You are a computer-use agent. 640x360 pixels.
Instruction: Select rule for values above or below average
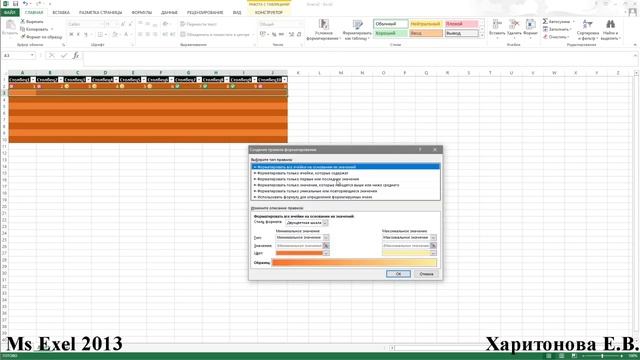point(345,185)
